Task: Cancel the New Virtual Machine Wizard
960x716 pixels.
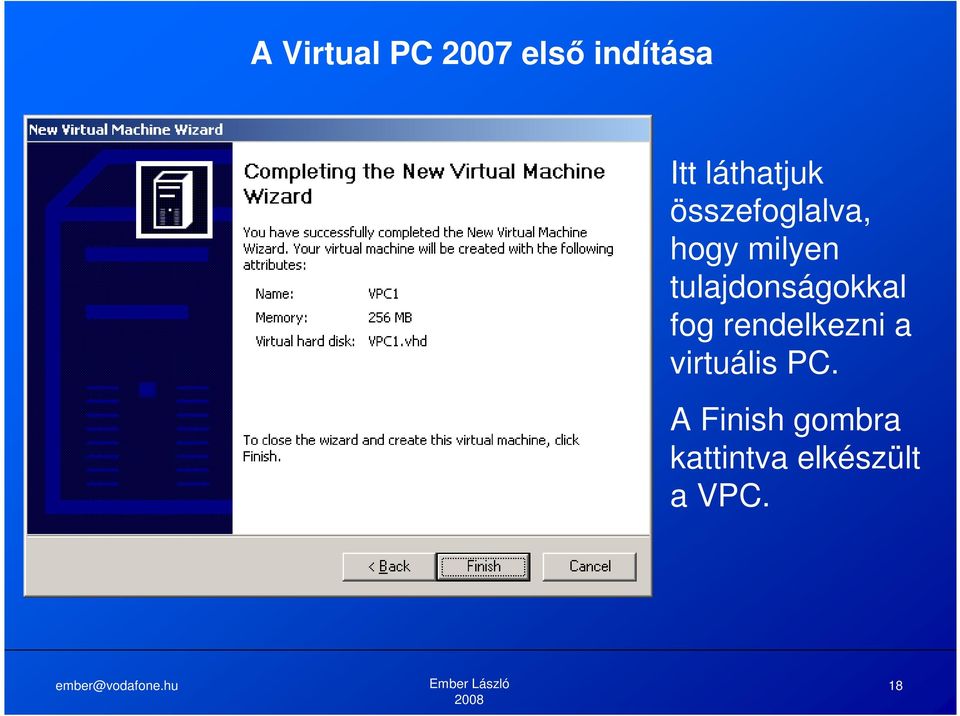Action: (590, 566)
